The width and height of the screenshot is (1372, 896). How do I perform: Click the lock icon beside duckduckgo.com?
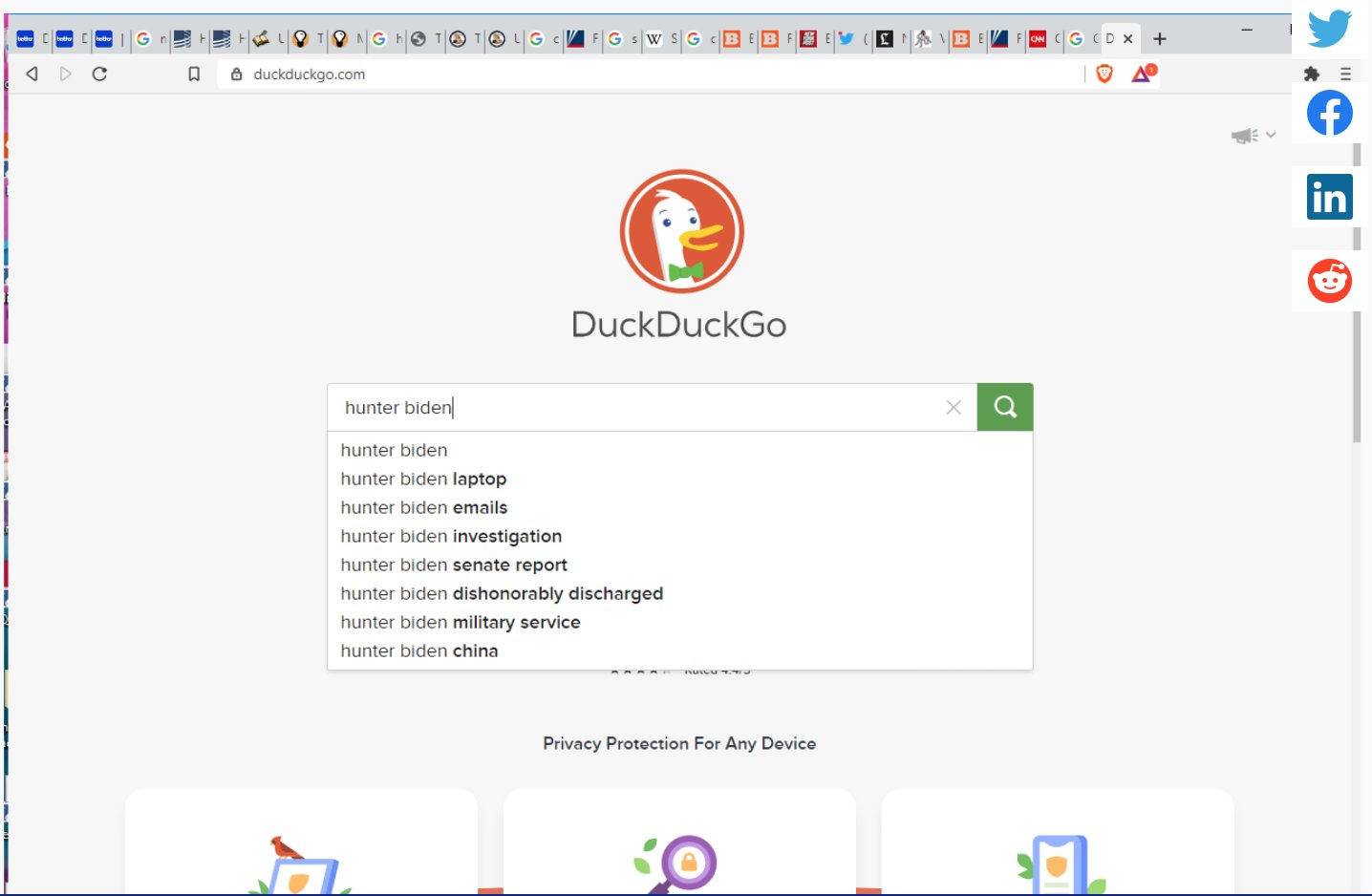(x=236, y=74)
